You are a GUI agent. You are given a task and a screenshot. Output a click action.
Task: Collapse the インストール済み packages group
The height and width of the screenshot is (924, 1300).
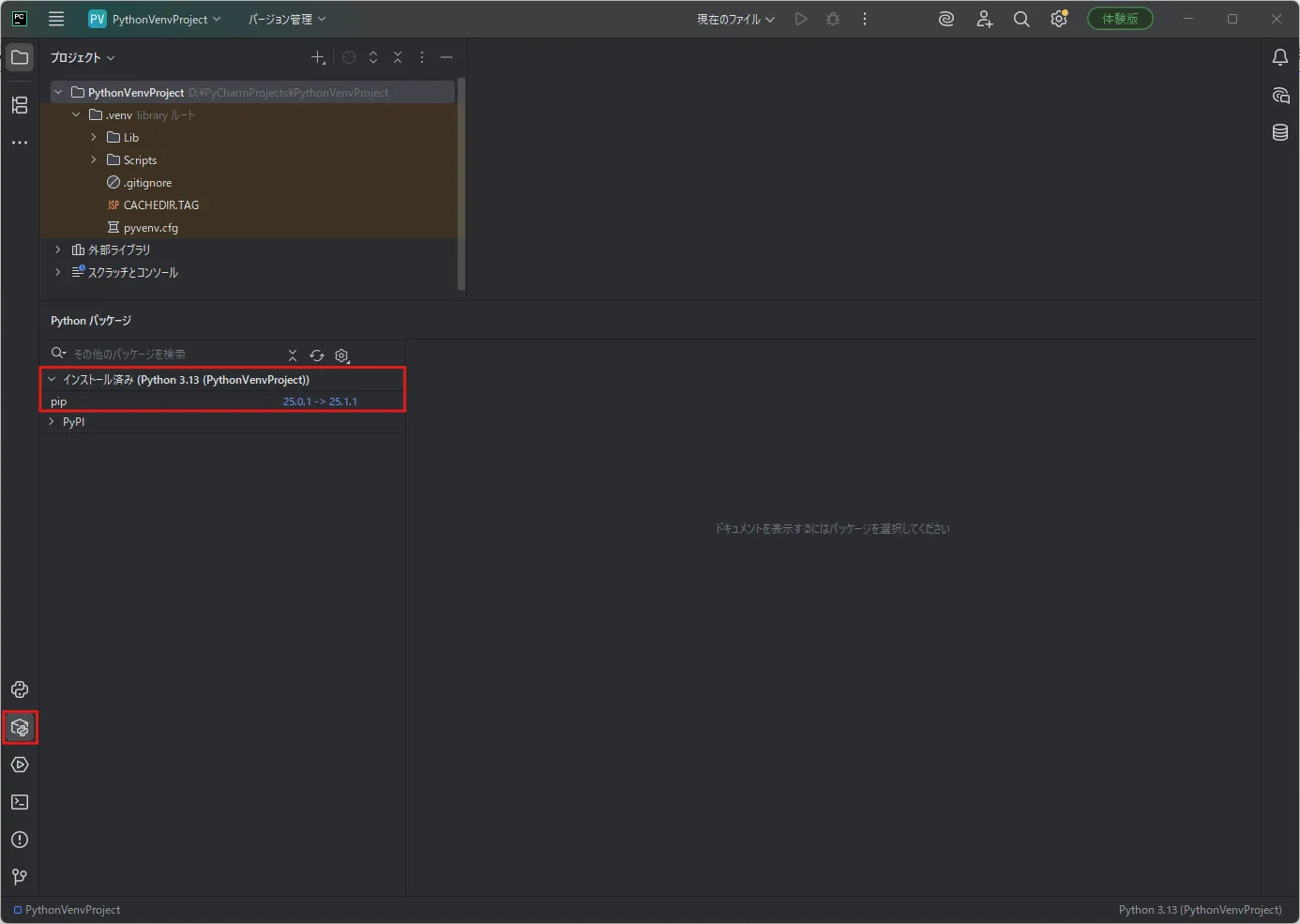pos(52,379)
